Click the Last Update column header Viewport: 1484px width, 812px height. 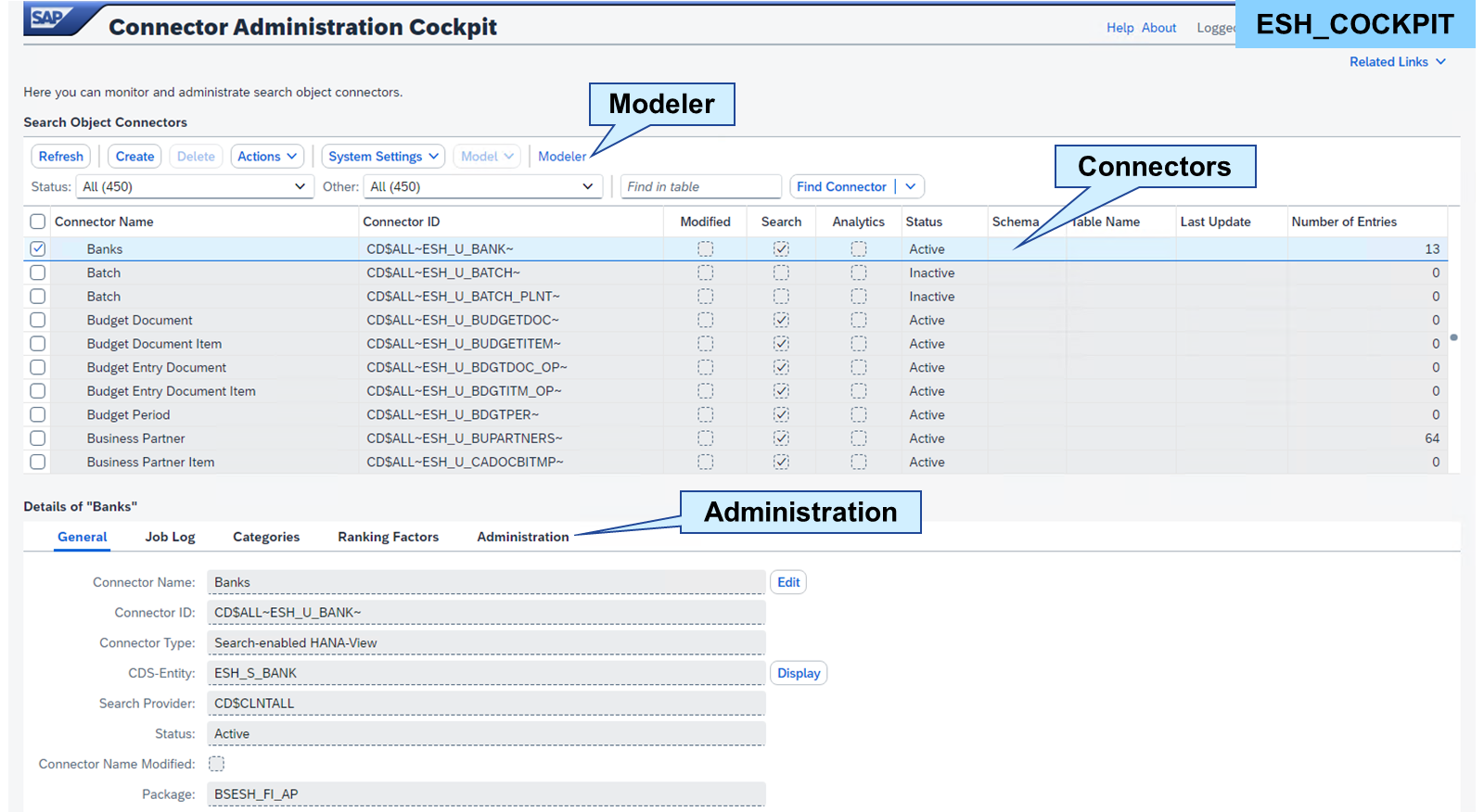pos(1215,222)
